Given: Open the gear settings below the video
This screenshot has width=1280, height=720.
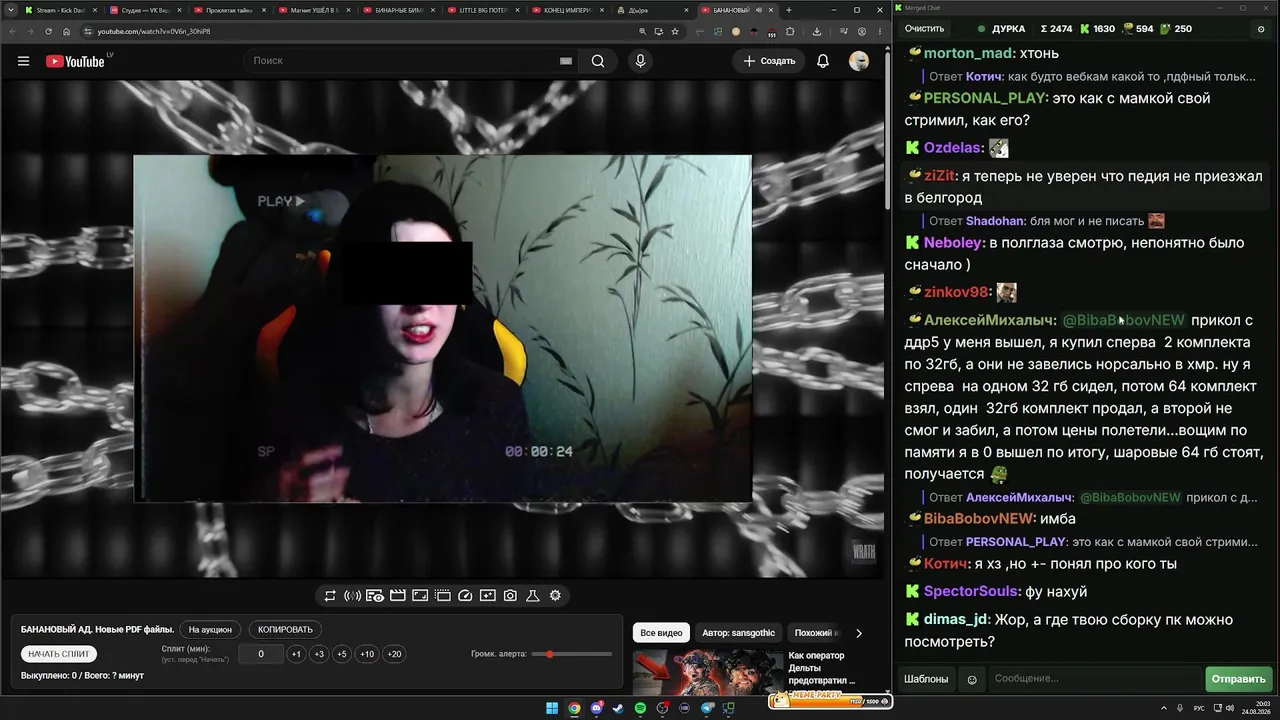Looking at the screenshot, I should [555, 596].
